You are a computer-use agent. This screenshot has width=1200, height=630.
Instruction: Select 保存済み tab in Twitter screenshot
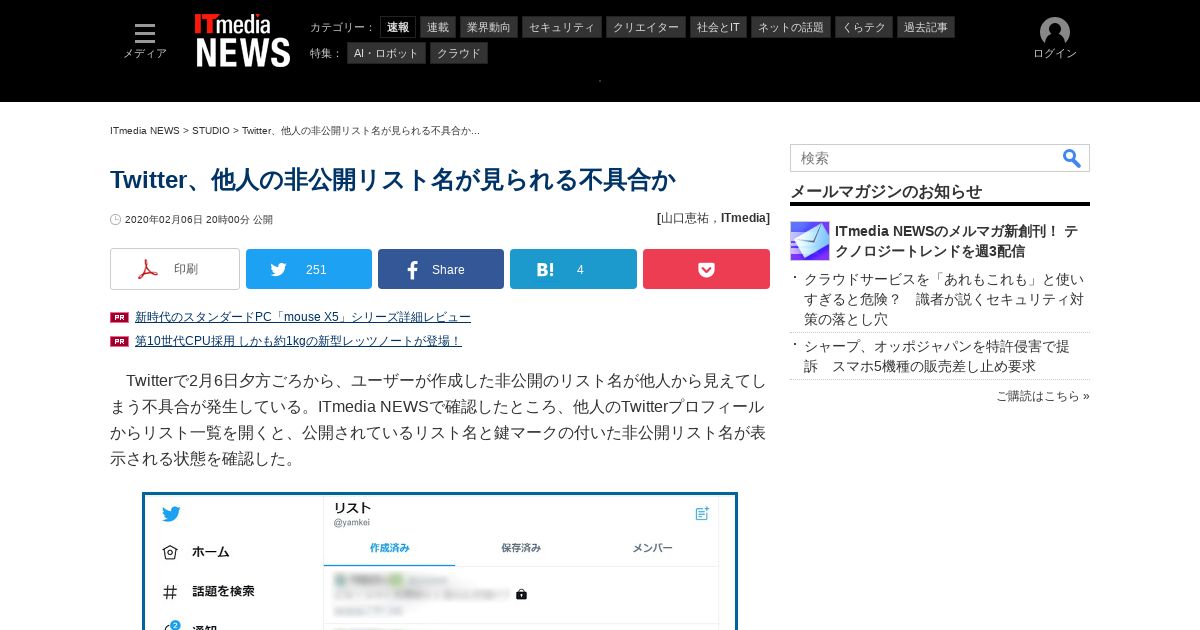(521, 548)
